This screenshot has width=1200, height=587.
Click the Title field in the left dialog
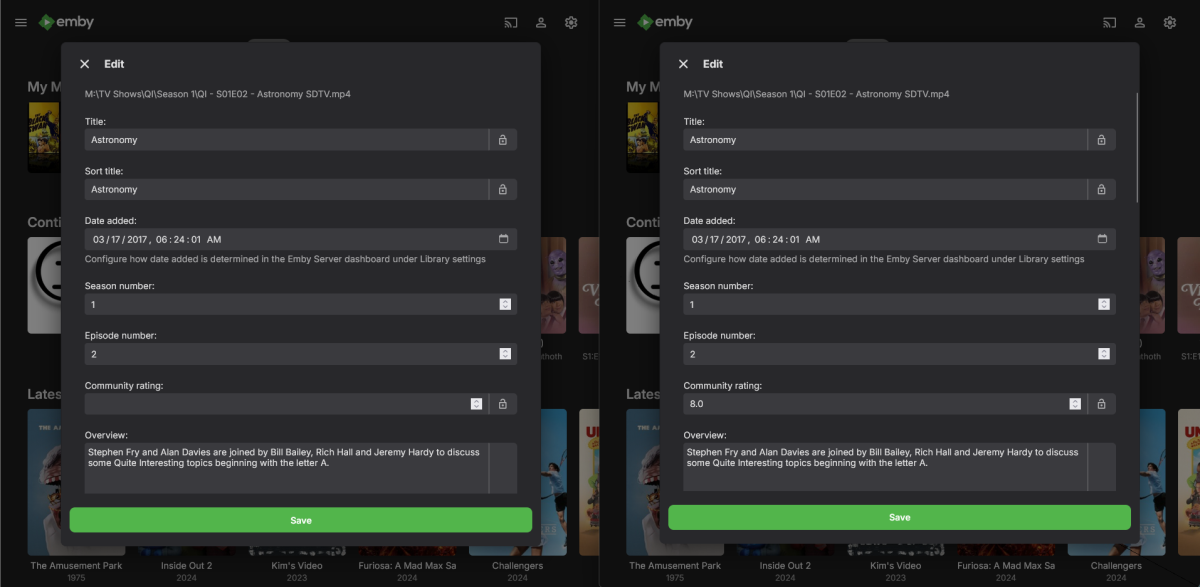click(286, 140)
